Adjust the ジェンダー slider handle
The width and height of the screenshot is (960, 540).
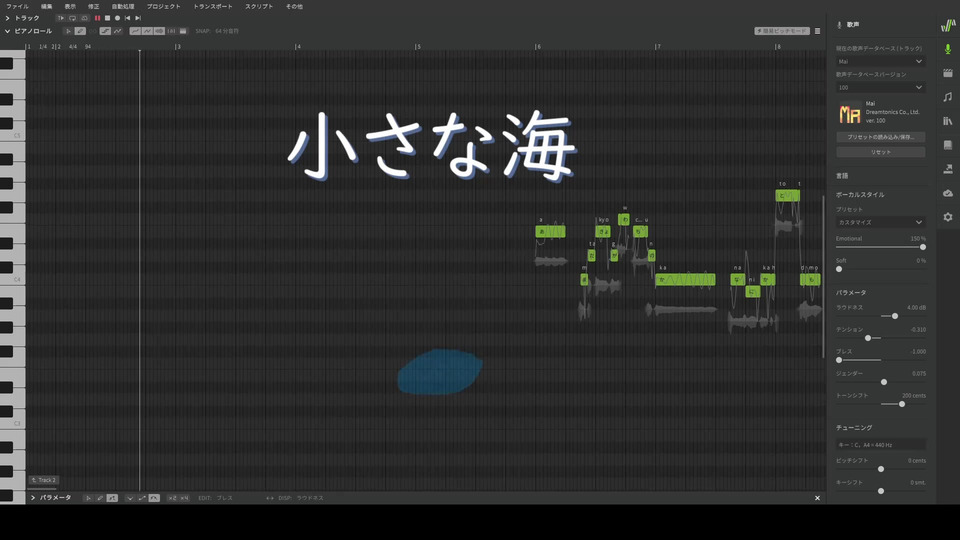coord(883,382)
